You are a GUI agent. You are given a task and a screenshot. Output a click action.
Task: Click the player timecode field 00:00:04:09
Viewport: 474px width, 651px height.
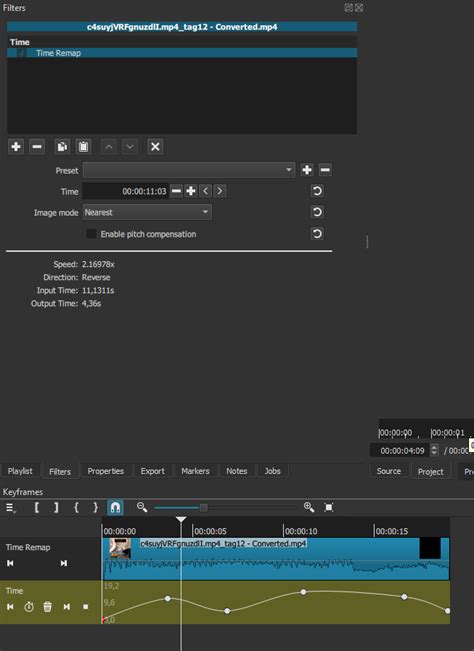[x=400, y=450]
